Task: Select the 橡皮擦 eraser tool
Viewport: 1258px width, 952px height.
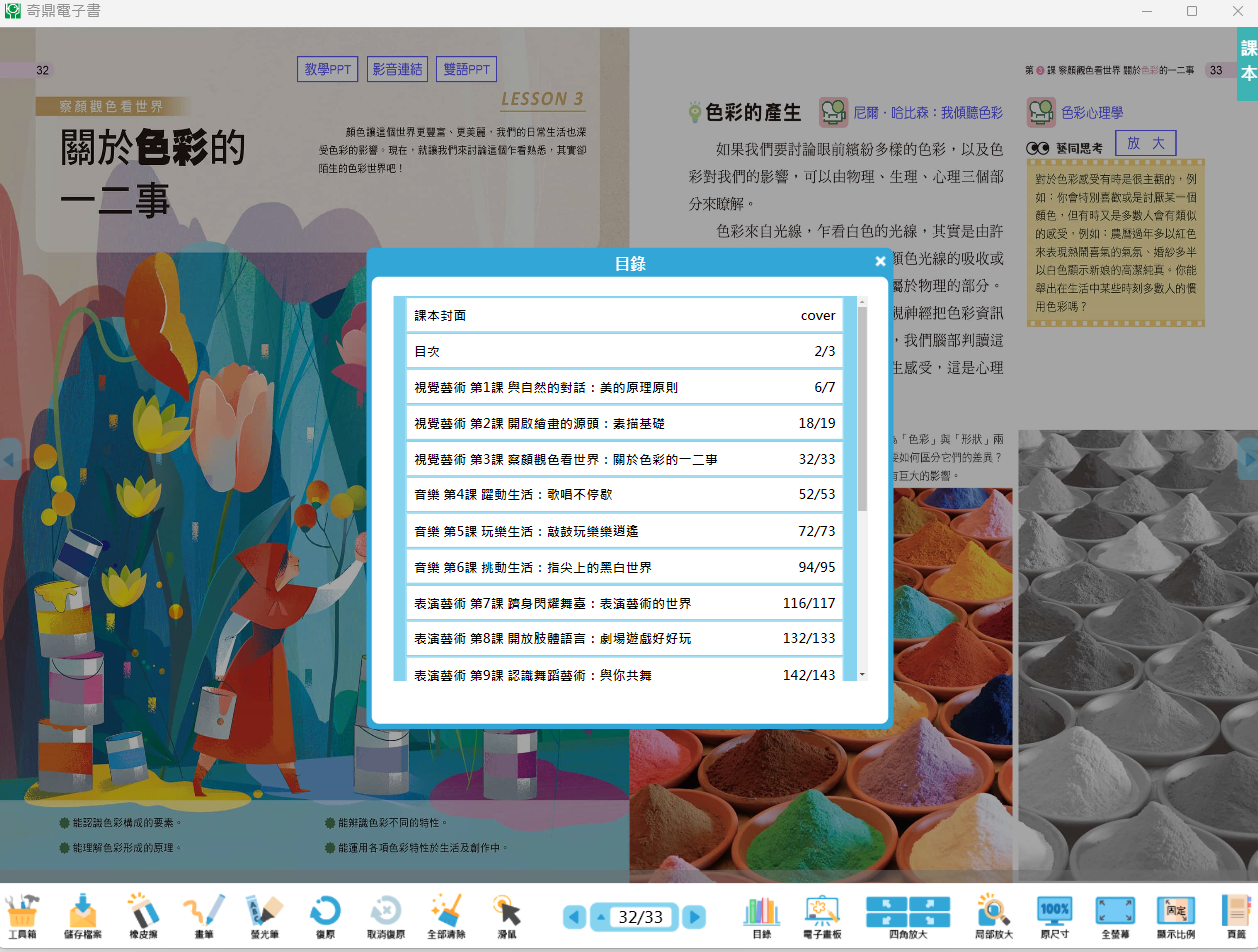Action: pyautogui.click(x=143, y=915)
